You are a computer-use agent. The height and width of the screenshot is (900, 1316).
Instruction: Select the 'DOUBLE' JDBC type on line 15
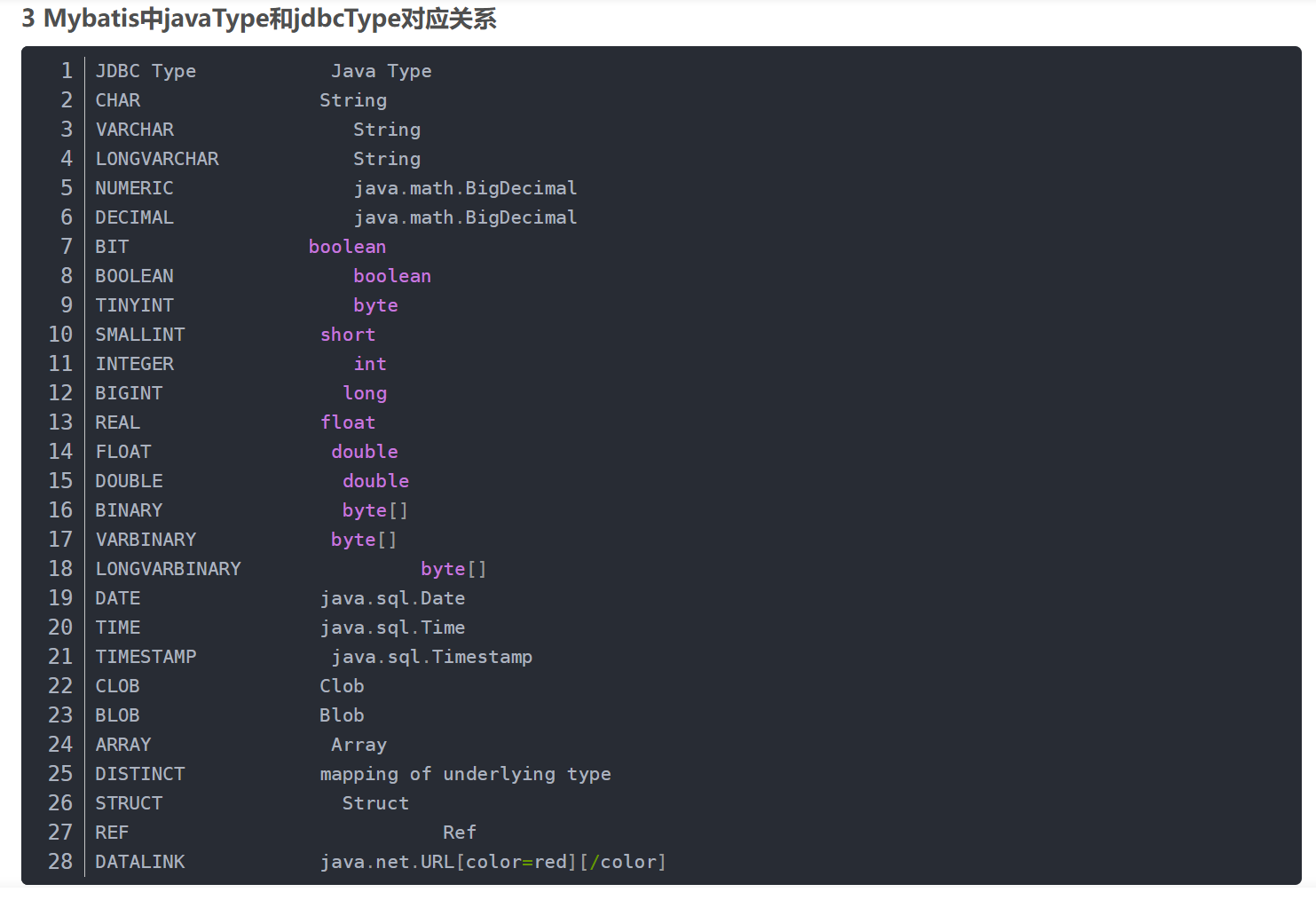point(130,481)
